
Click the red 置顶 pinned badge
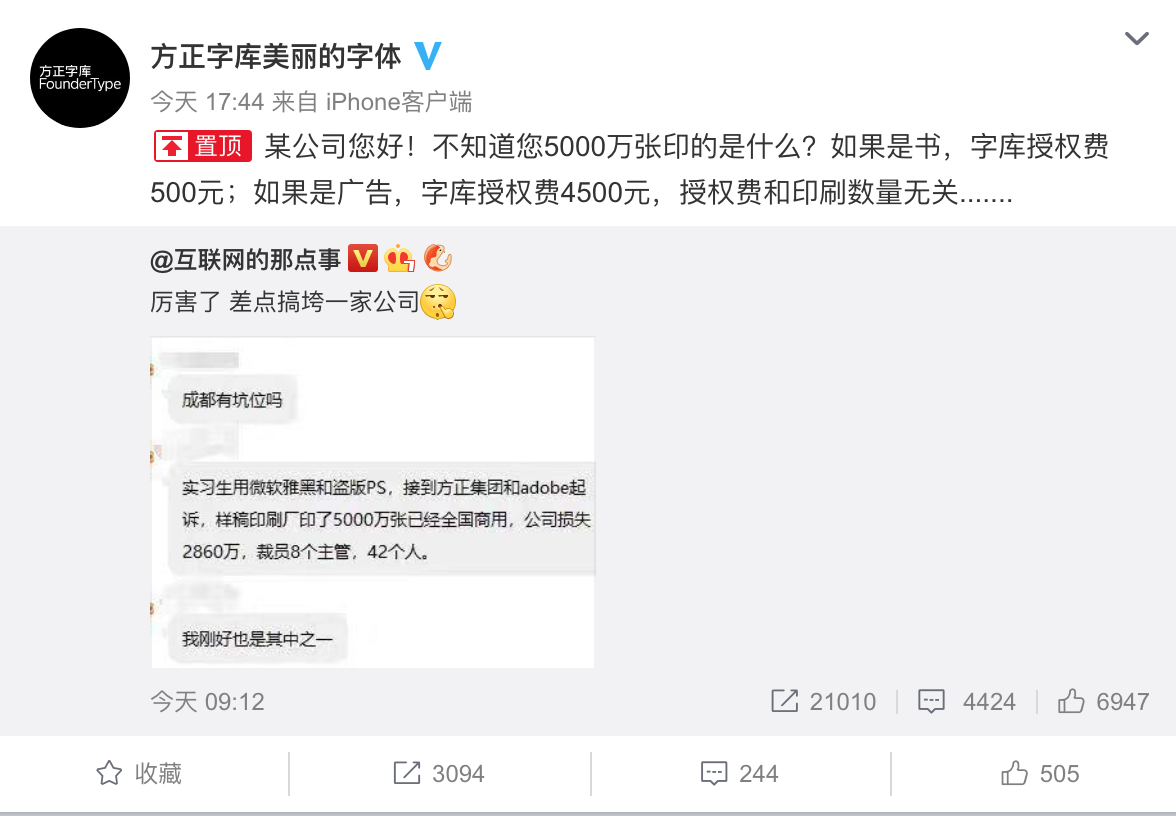pyautogui.click(x=202, y=146)
